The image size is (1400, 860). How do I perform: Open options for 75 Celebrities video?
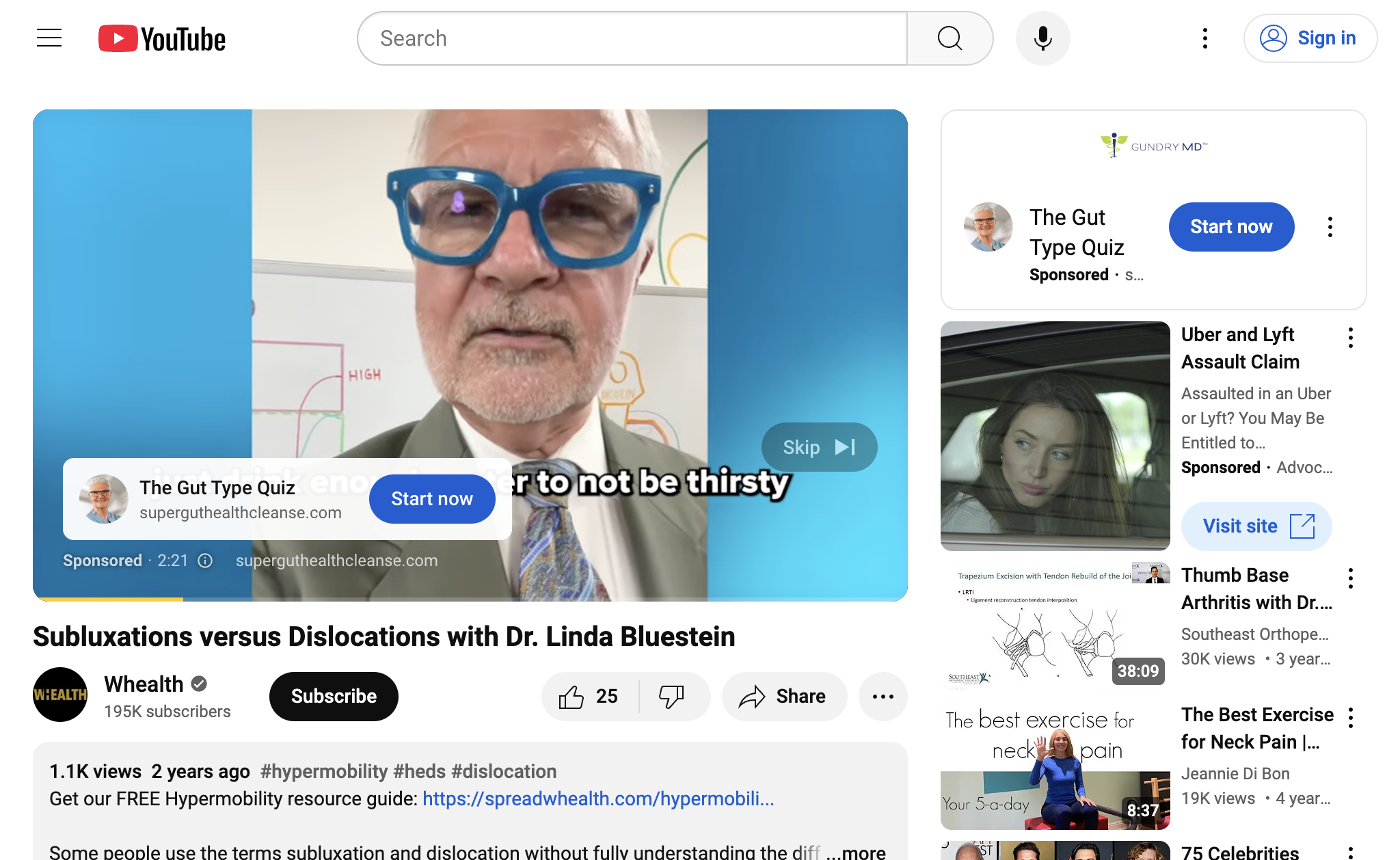click(x=1350, y=852)
